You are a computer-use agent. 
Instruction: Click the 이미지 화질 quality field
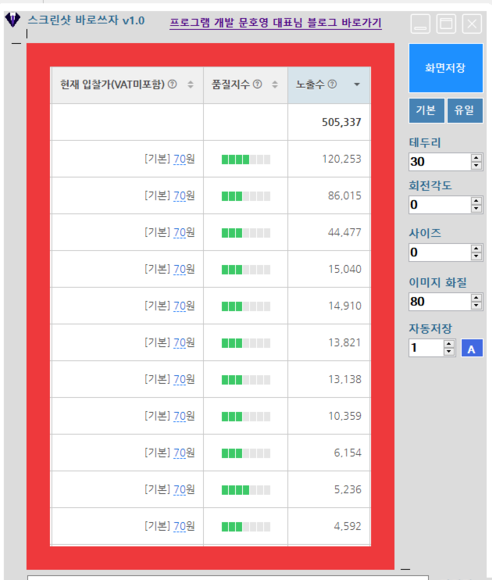[x=439, y=301]
